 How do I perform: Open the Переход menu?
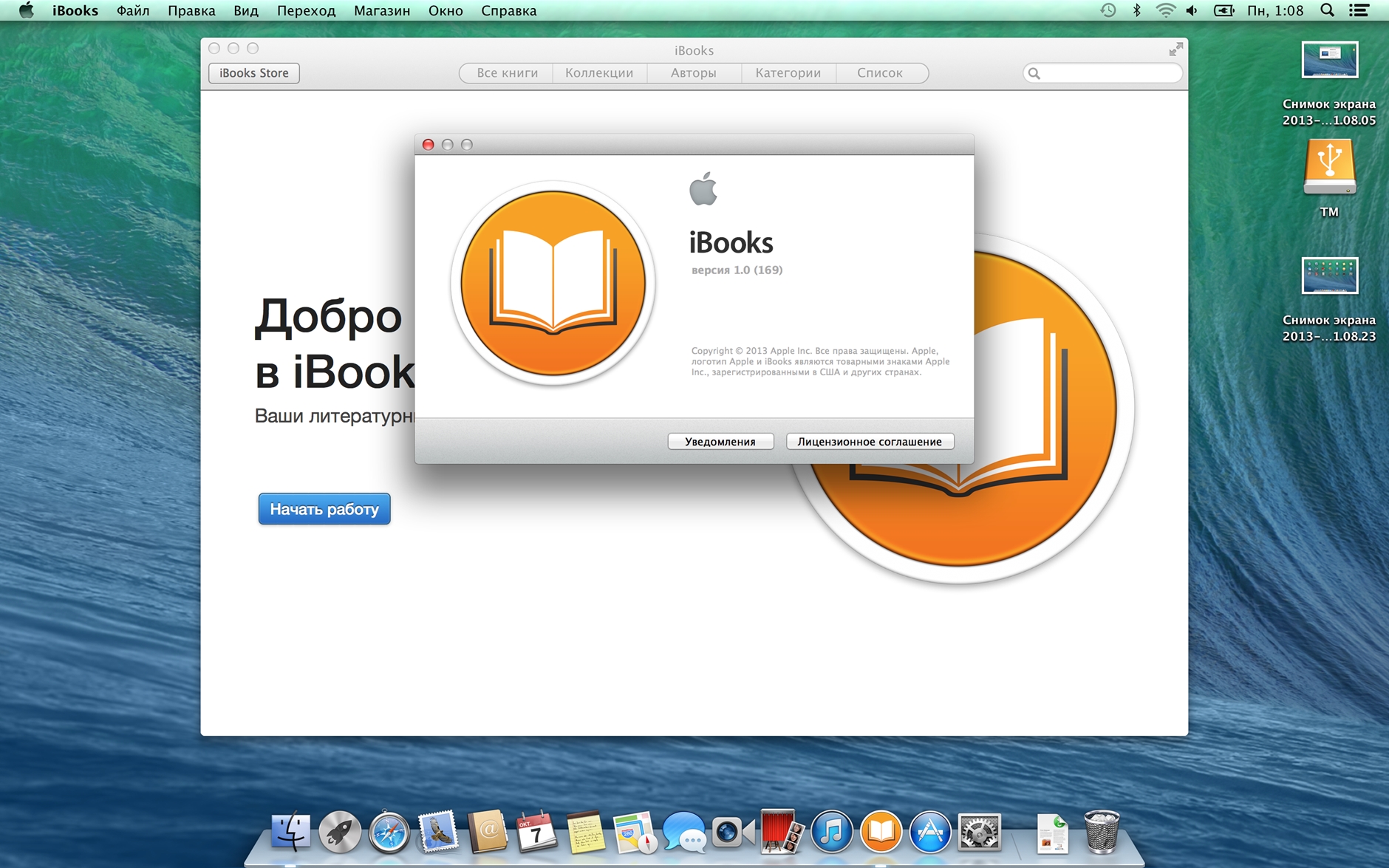(x=306, y=10)
